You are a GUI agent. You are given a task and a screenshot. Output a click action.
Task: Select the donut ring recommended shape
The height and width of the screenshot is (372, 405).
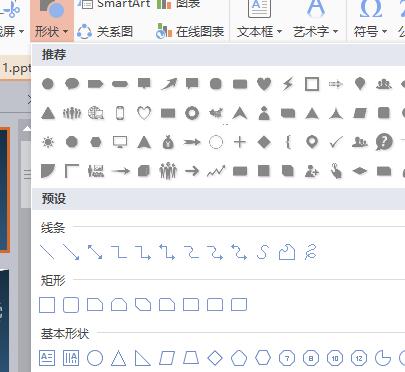192,113
